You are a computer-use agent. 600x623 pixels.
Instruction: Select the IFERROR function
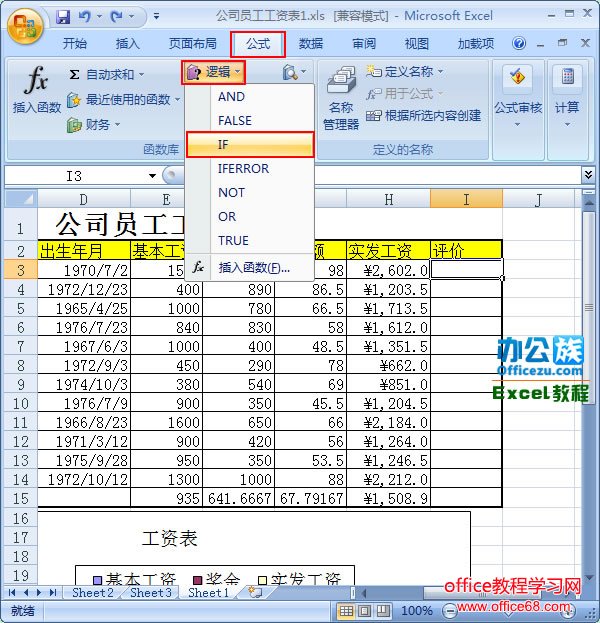tap(250, 168)
